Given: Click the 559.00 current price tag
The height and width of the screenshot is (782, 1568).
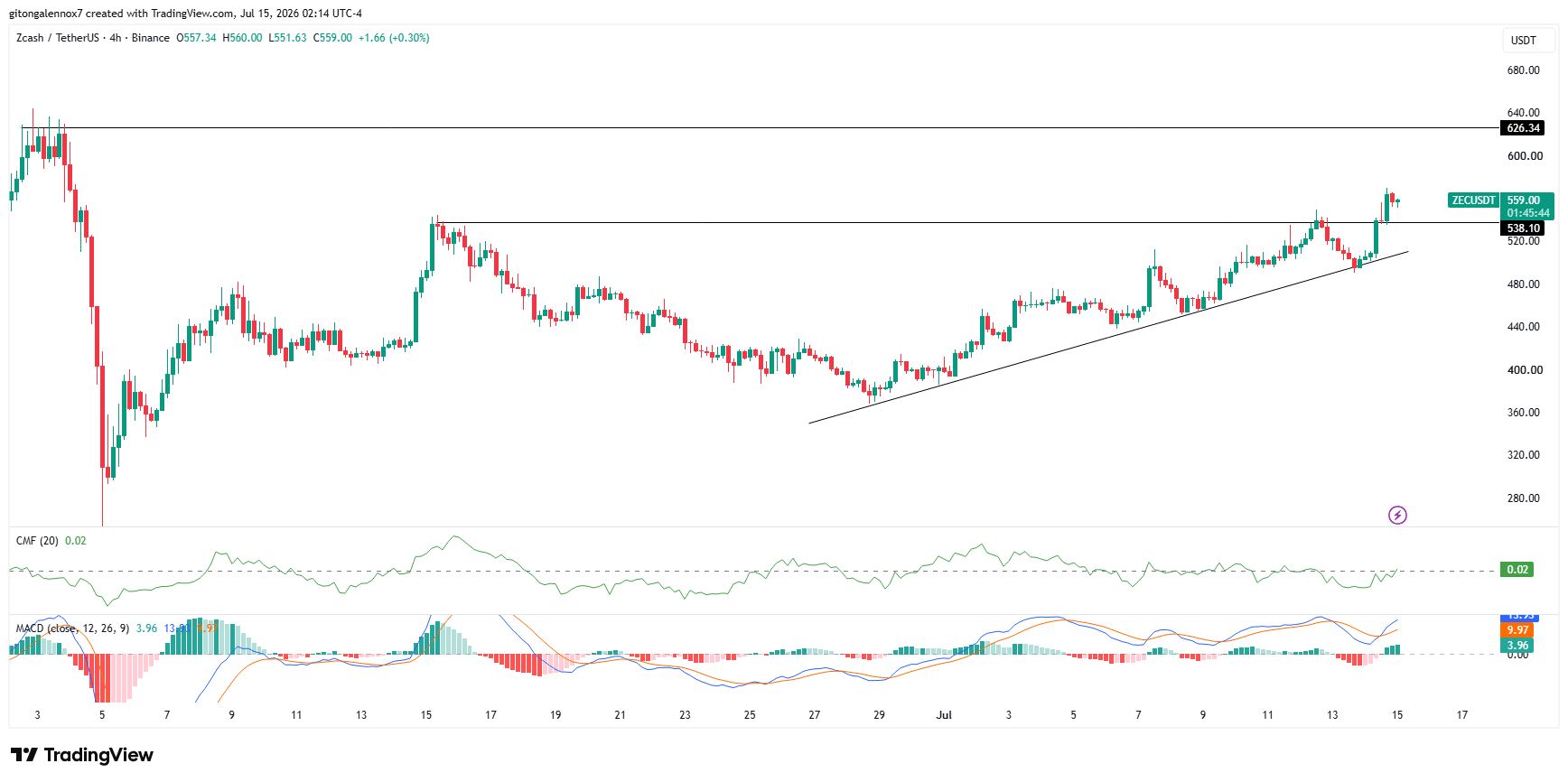Looking at the screenshot, I should 1525,200.
